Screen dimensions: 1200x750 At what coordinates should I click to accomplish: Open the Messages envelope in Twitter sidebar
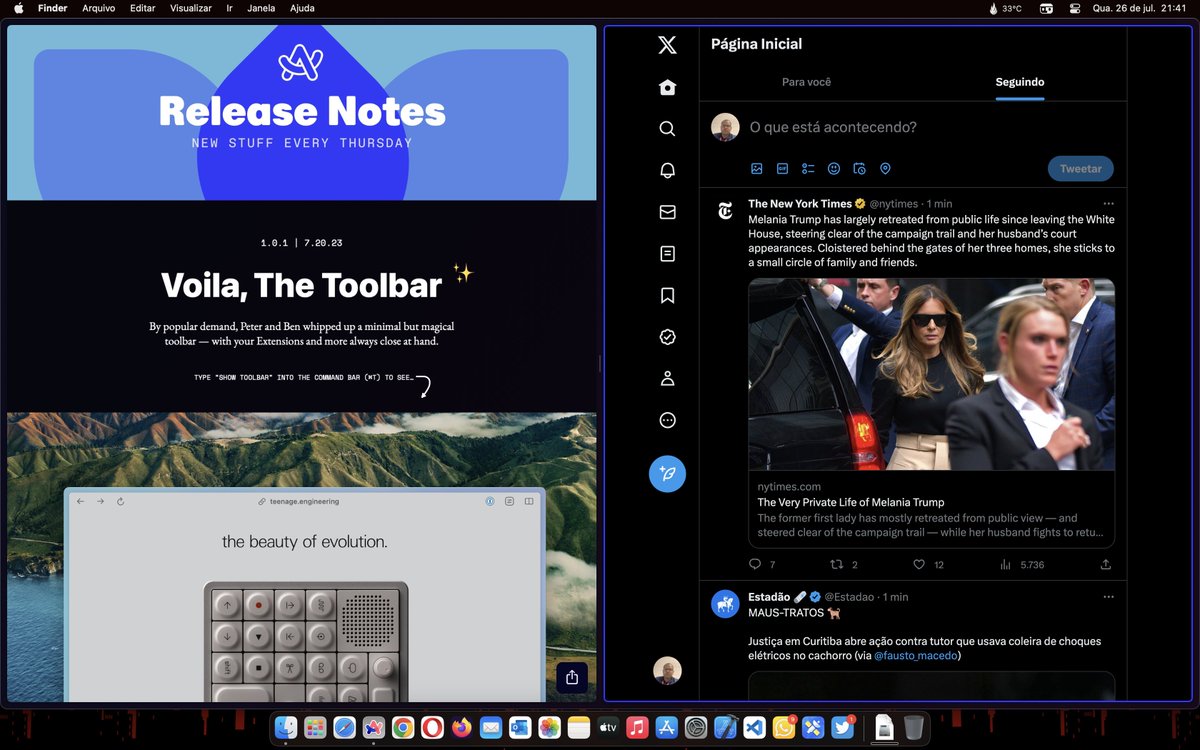[x=667, y=212]
